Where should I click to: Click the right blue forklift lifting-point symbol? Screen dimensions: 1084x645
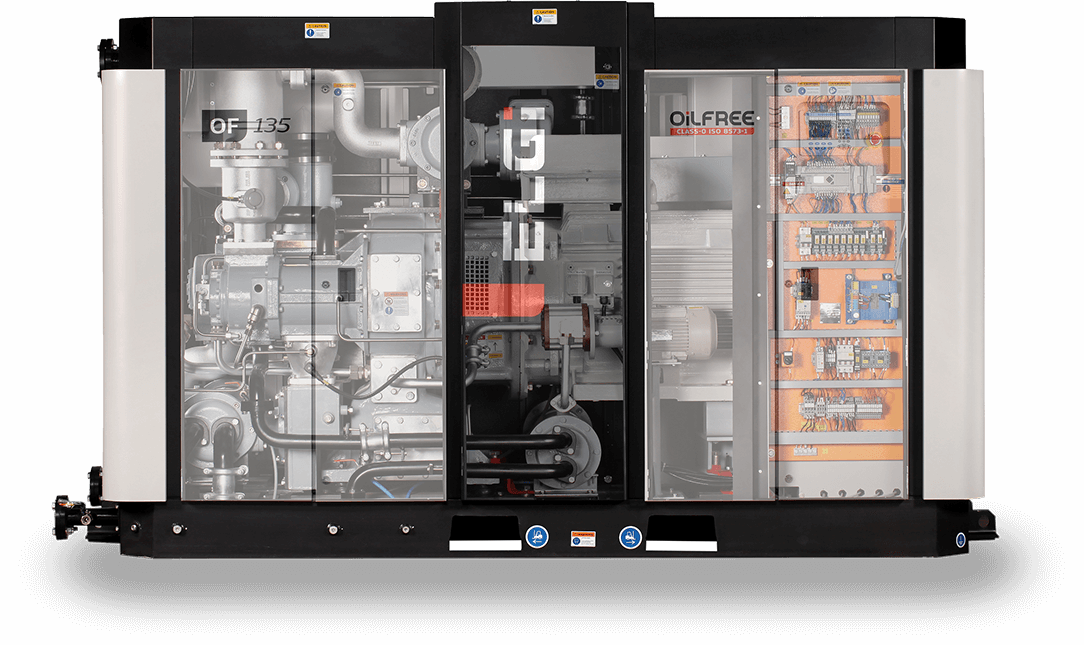630,536
